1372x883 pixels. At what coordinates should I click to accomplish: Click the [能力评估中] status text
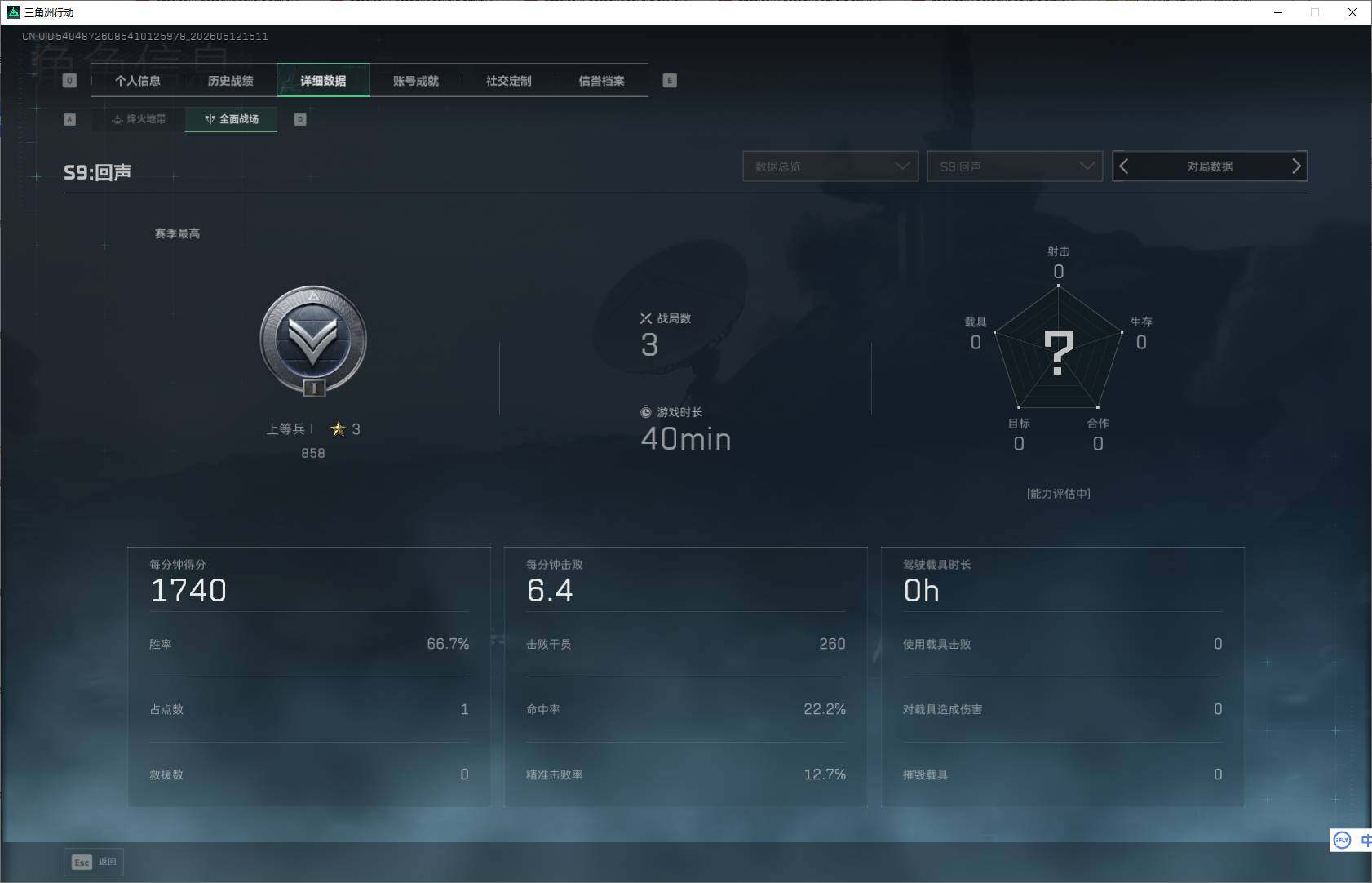click(1059, 493)
